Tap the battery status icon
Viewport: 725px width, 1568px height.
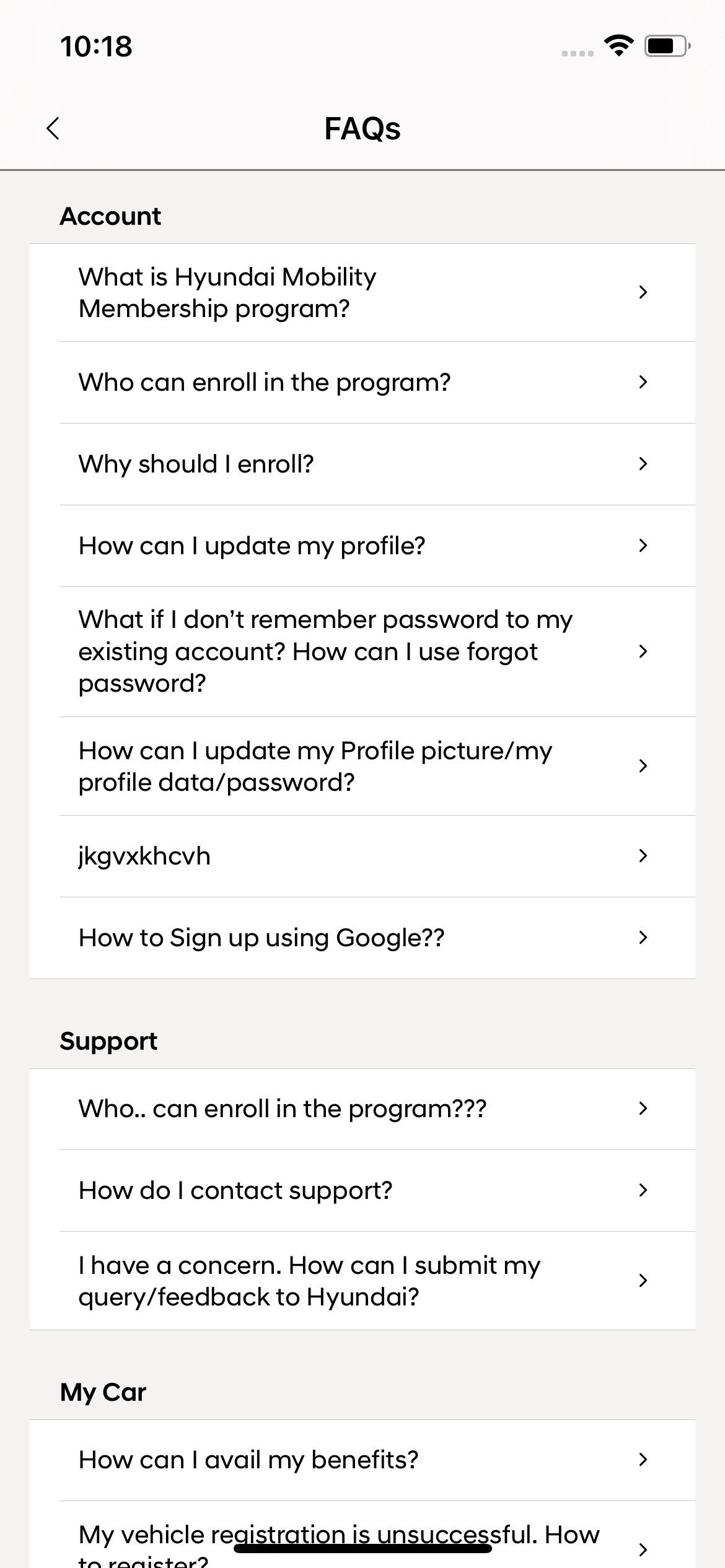667,46
